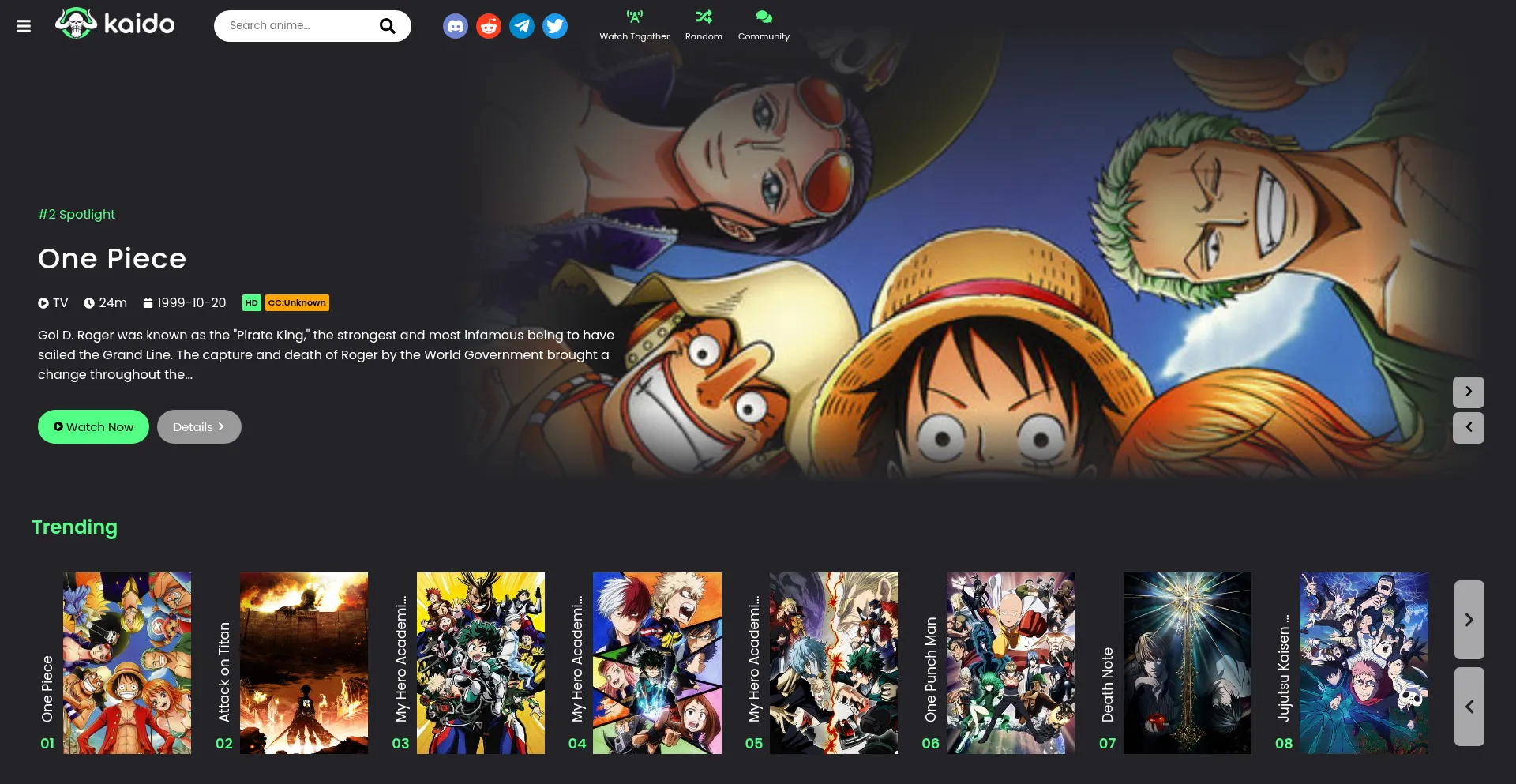Click the HD quality badge
This screenshot has width=1516, height=784.
pyautogui.click(x=251, y=303)
